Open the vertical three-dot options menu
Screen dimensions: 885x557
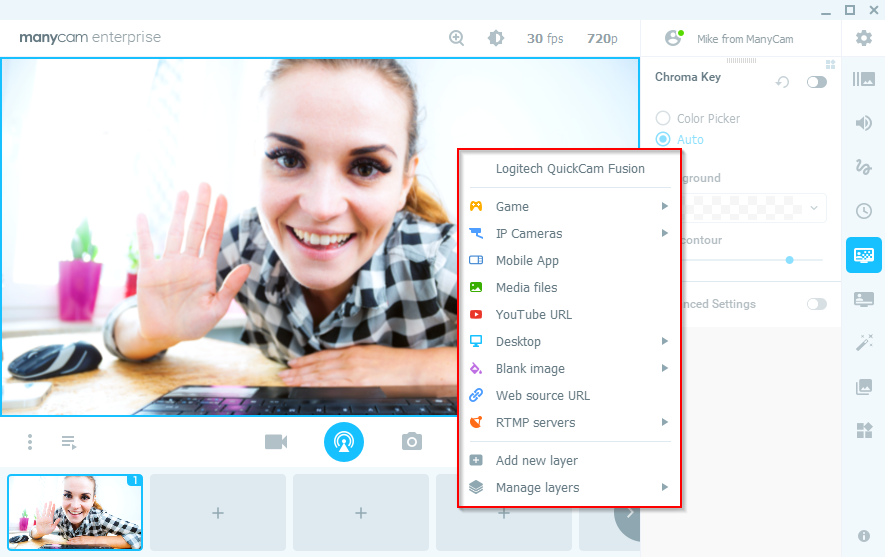(x=30, y=442)
